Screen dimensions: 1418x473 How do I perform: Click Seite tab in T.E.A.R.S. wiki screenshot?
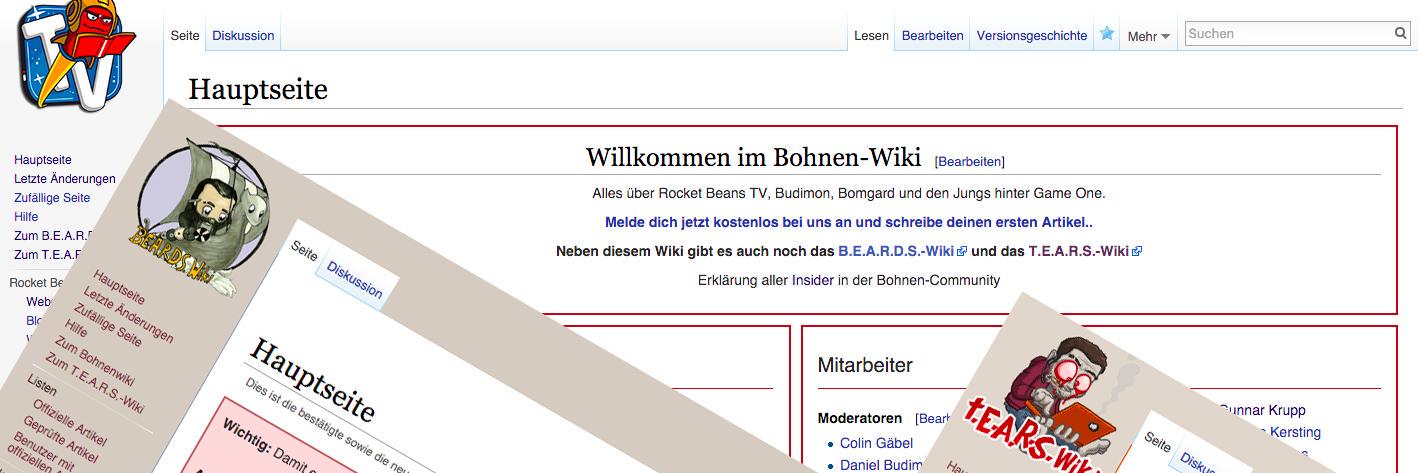1157,441
